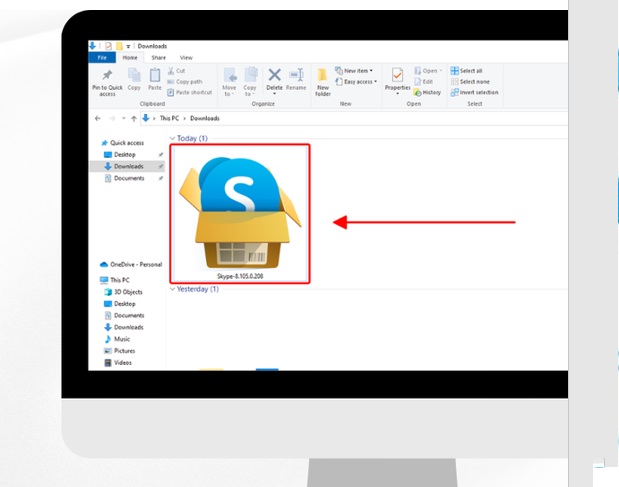619x487 pixels.
Task: Collapse the Today group
Action: coord(171,138)
